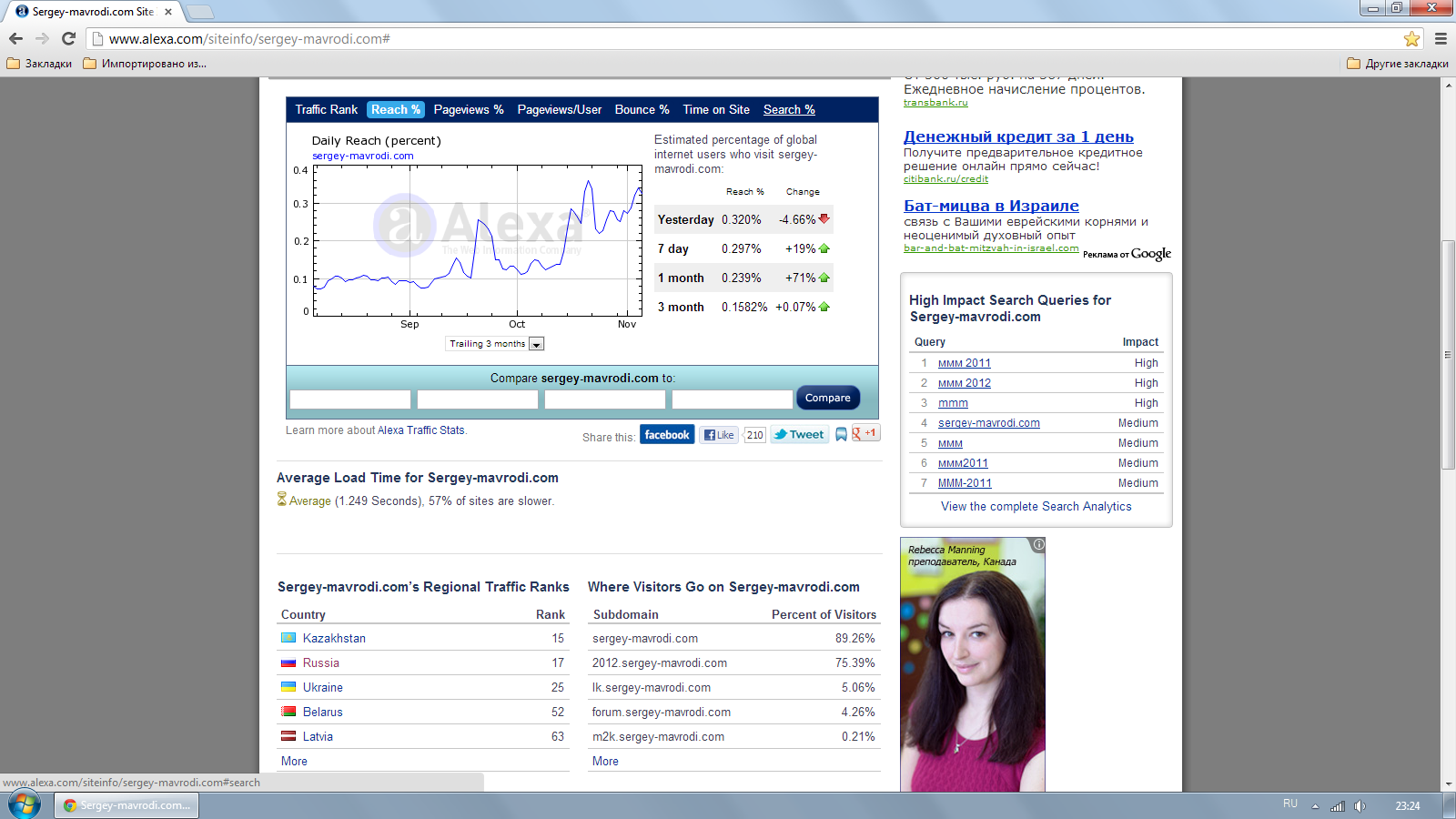Click ad info icon on photo
This screenshot has height=819, width=1456.
pos(1038,544)
